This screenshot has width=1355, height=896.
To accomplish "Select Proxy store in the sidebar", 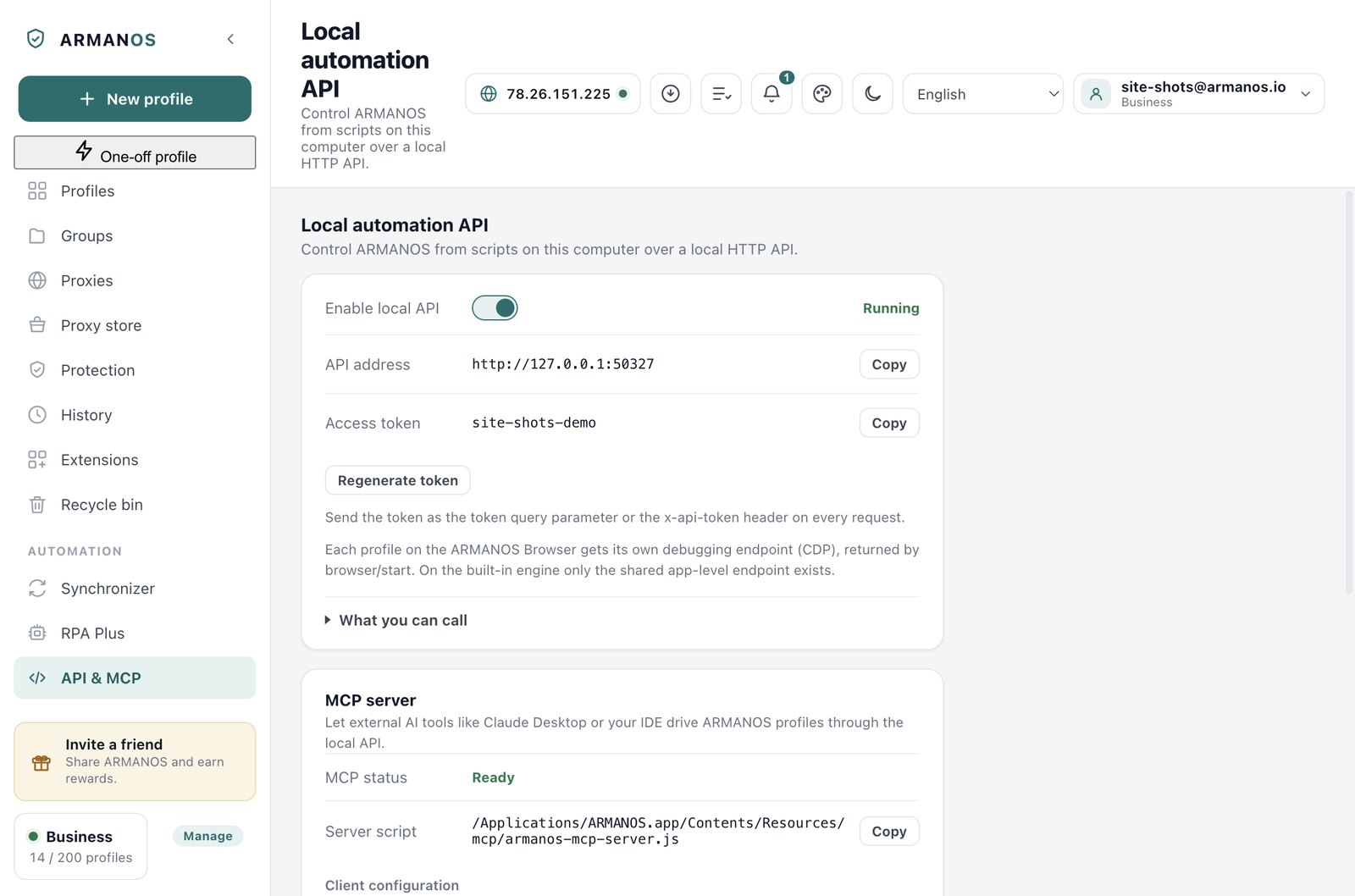I will 135,325.
